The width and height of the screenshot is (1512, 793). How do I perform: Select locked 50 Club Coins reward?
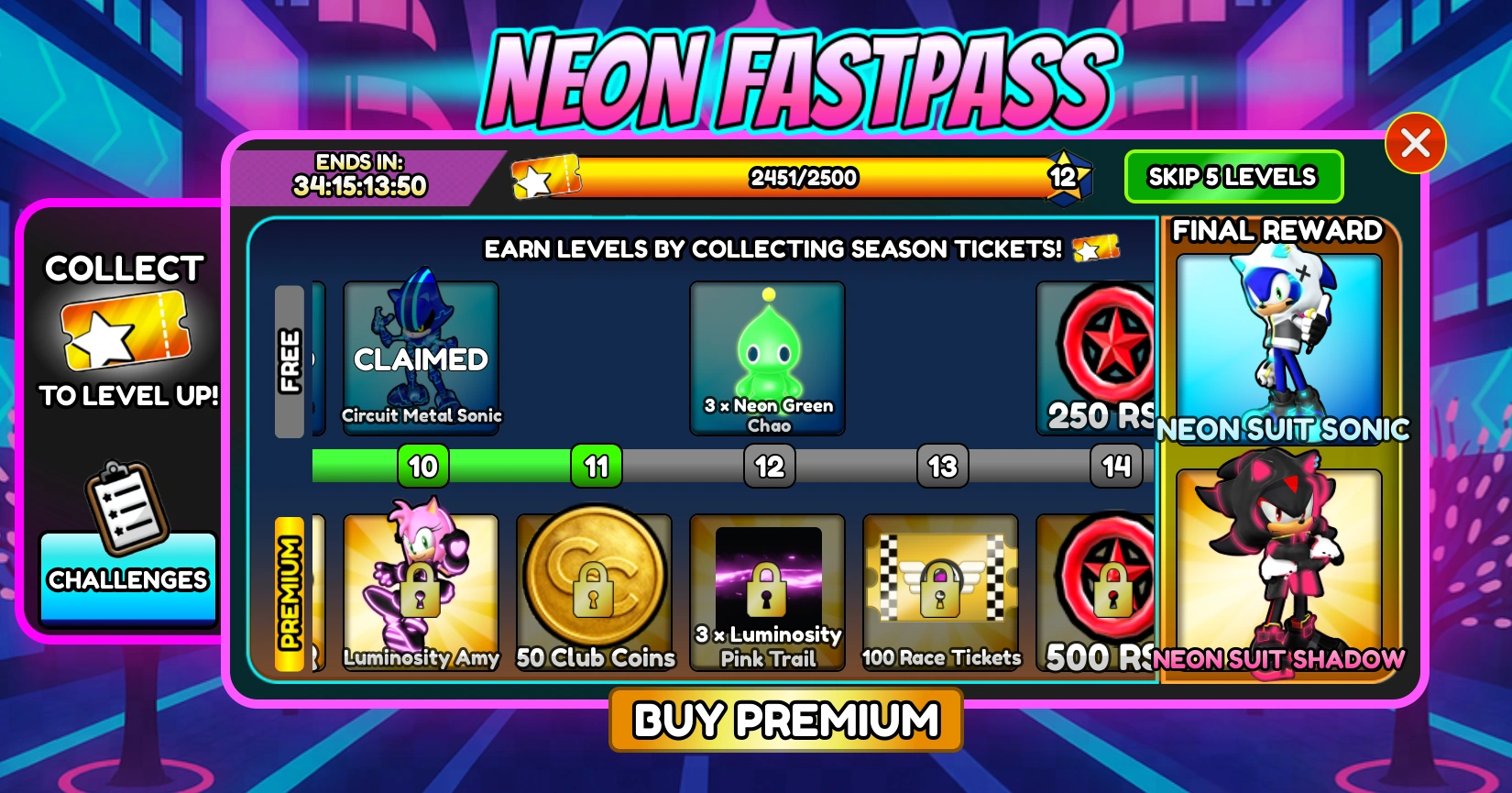594,592
